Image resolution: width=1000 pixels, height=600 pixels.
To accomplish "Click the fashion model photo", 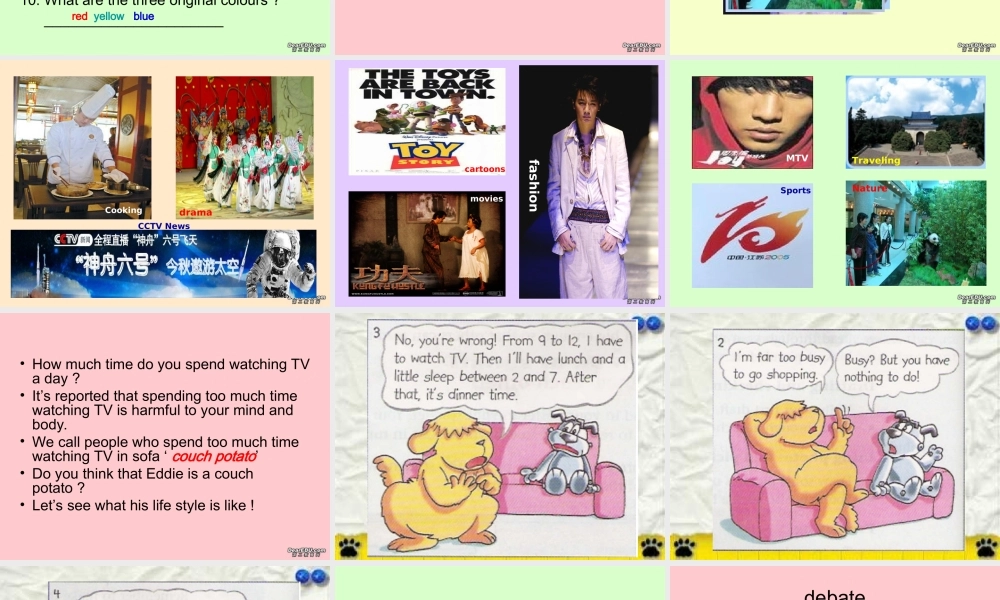I will coord(589,182).
